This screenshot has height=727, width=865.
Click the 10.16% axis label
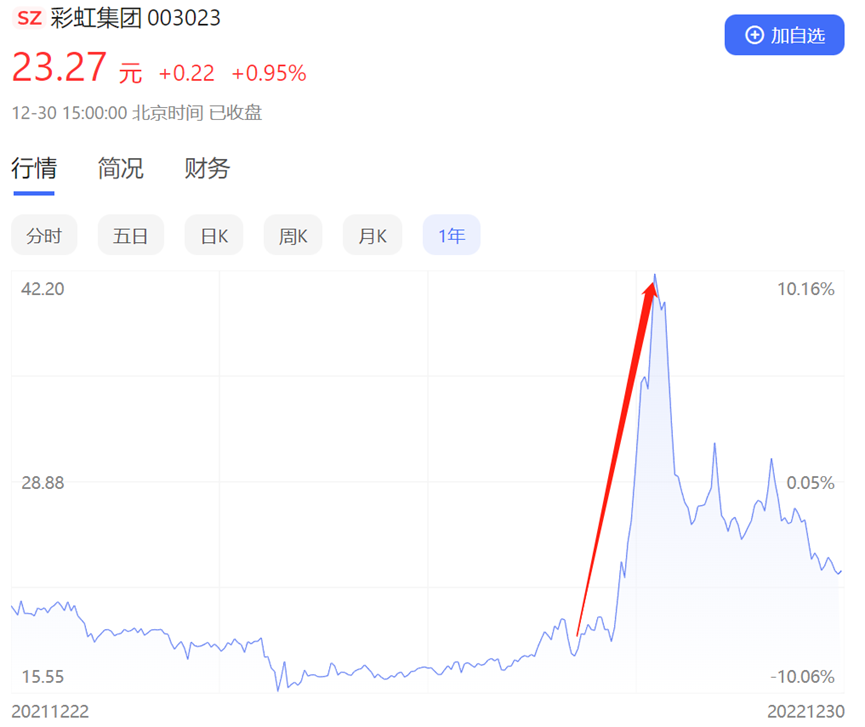pyautogui.click(x=805, y=288)
